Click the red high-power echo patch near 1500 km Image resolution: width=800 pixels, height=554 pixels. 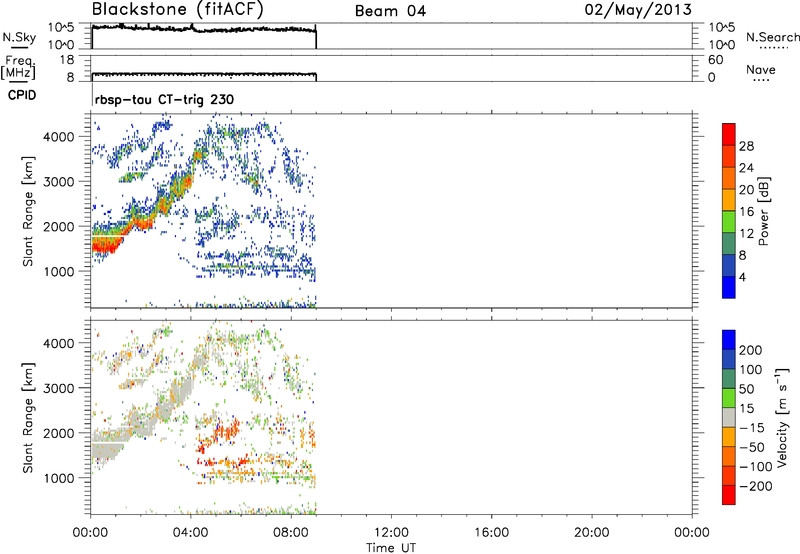pyautogui.click(x=106, y=246)
